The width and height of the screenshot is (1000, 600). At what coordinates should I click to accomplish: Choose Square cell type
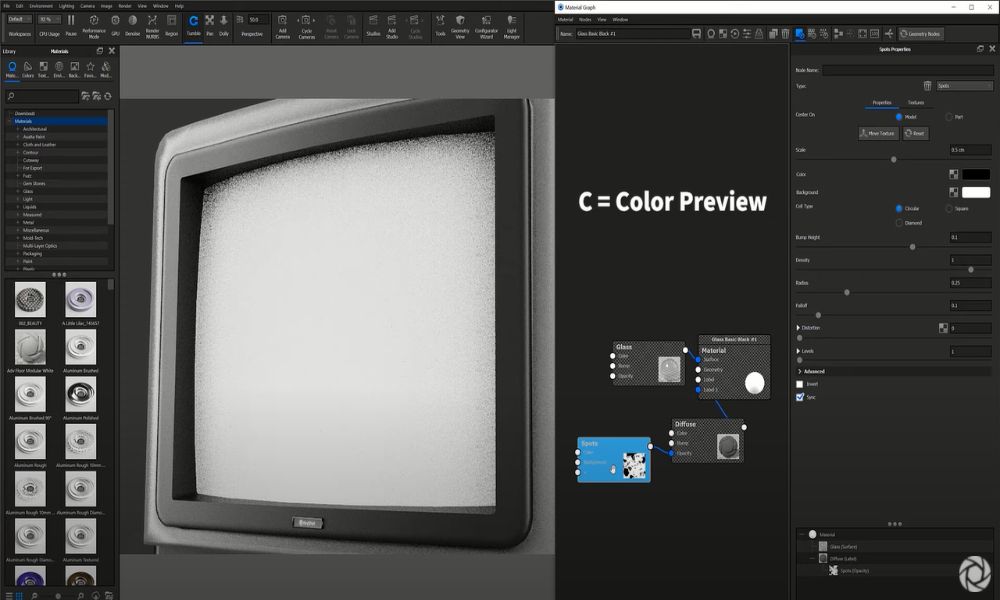pyautogui.click(x=948, y=208)
